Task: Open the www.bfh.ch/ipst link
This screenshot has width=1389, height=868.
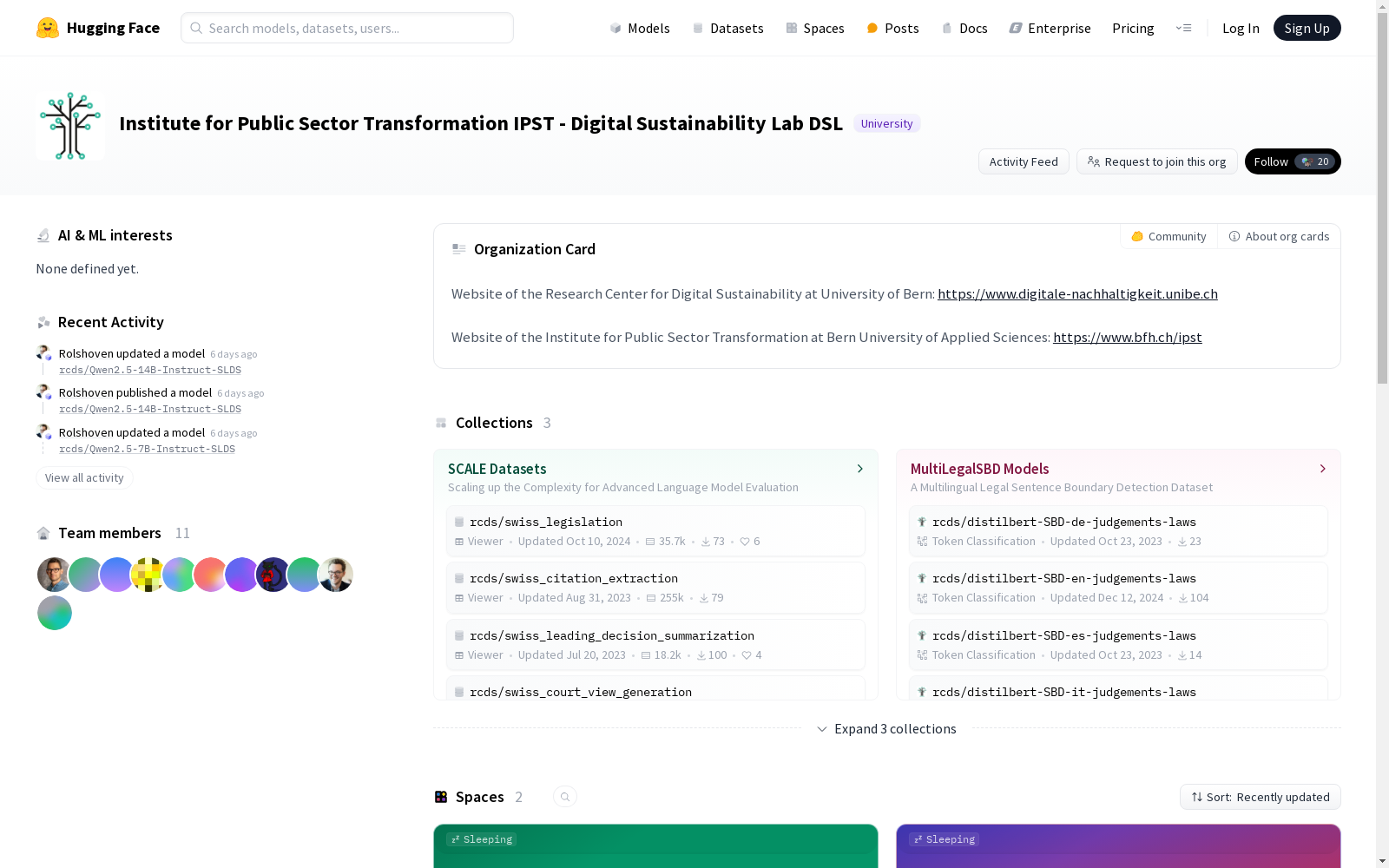Action: pyautogui.click(x=1127, y=337)
